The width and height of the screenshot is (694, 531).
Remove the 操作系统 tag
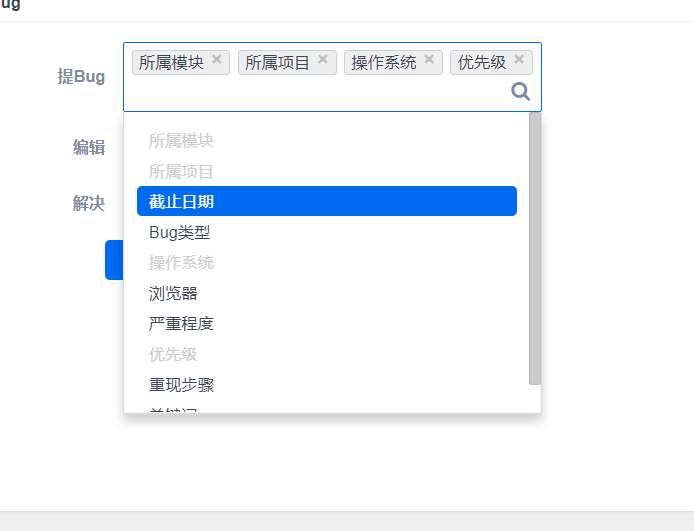tap(429, 60)
